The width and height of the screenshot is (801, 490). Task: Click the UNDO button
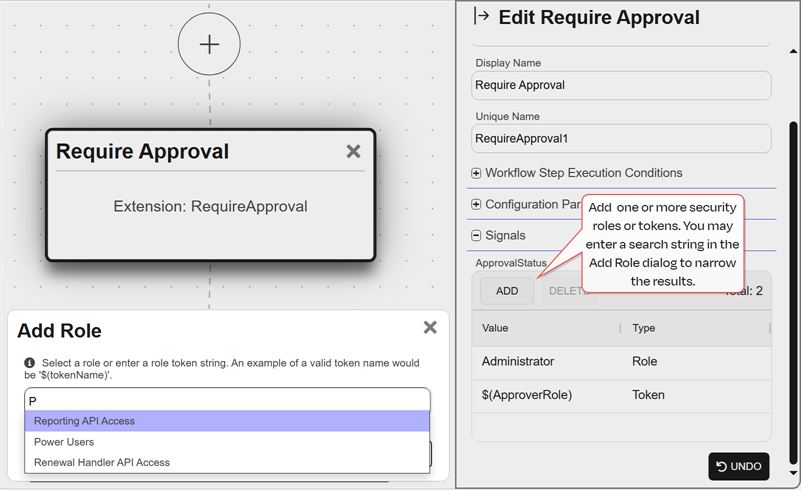738,466
